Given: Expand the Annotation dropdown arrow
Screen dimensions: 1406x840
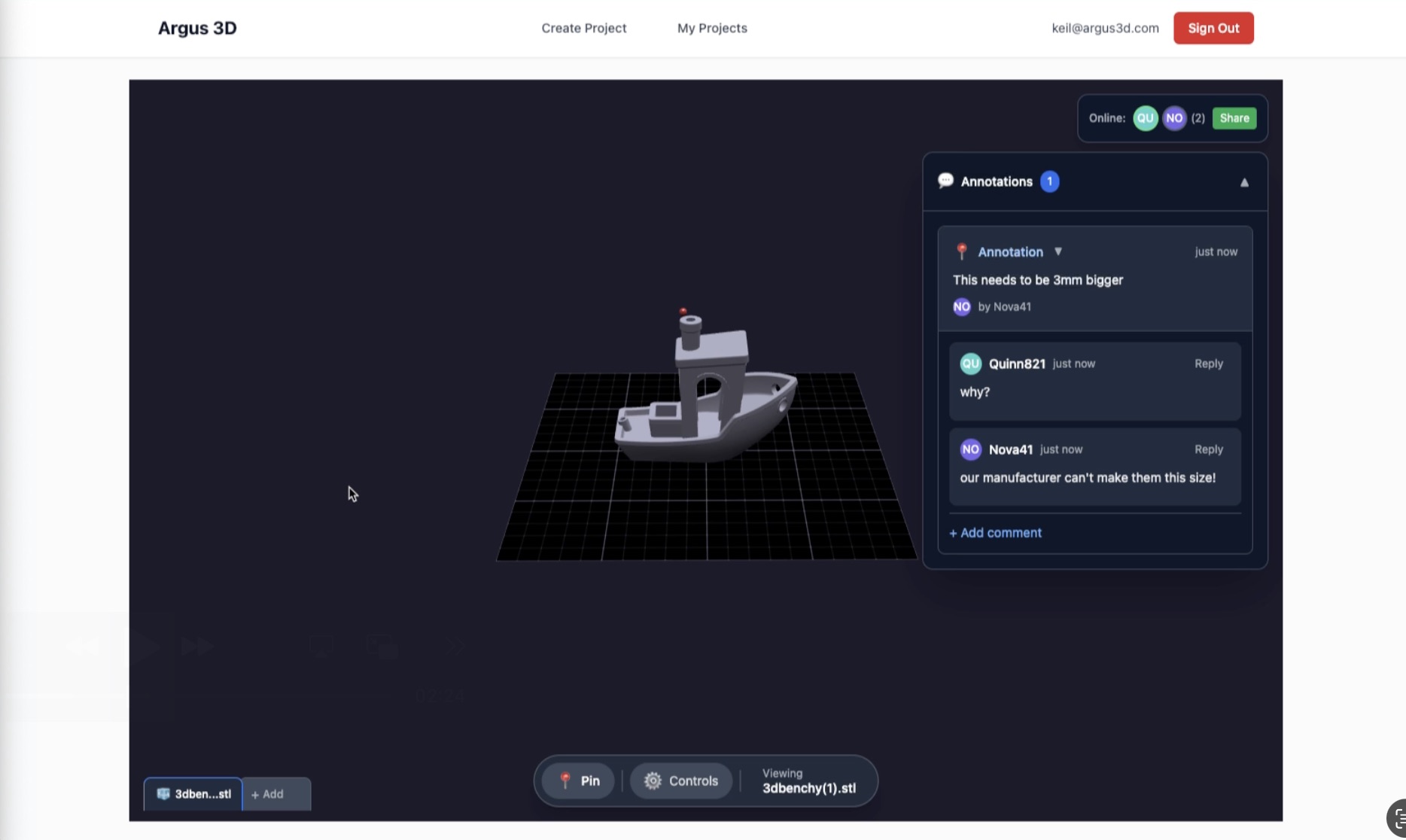Looking at the screenshot, I should pyautogui.click(x=1058, y=251).
